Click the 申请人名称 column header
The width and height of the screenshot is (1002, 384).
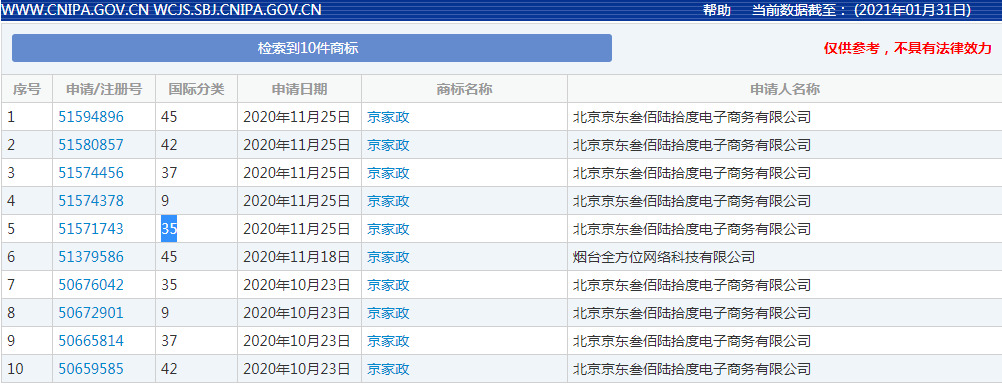pos(785,89)
